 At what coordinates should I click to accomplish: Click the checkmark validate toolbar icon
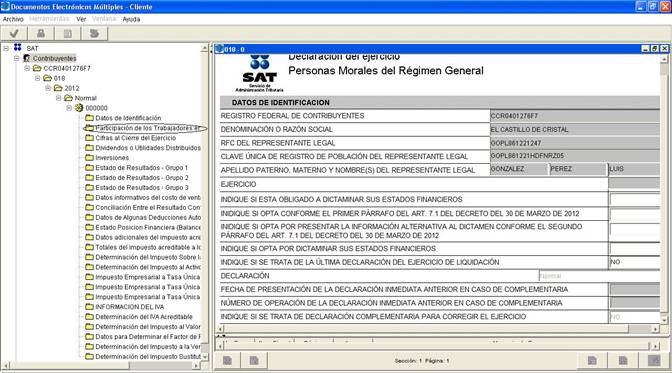(14, 33)
